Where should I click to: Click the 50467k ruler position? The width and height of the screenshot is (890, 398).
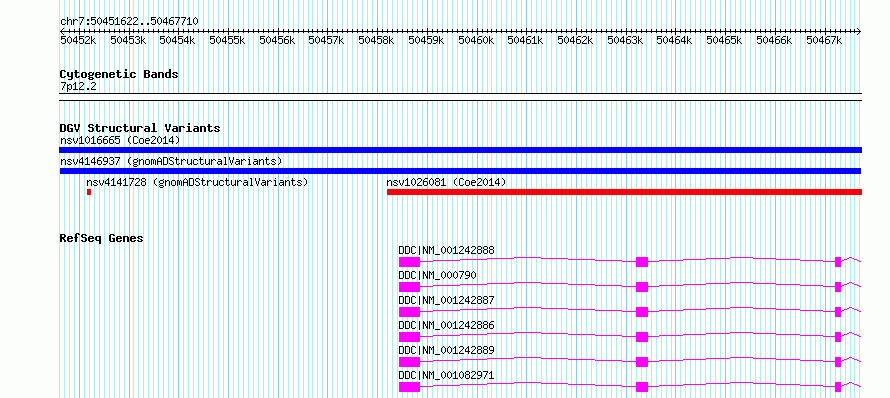824,40
